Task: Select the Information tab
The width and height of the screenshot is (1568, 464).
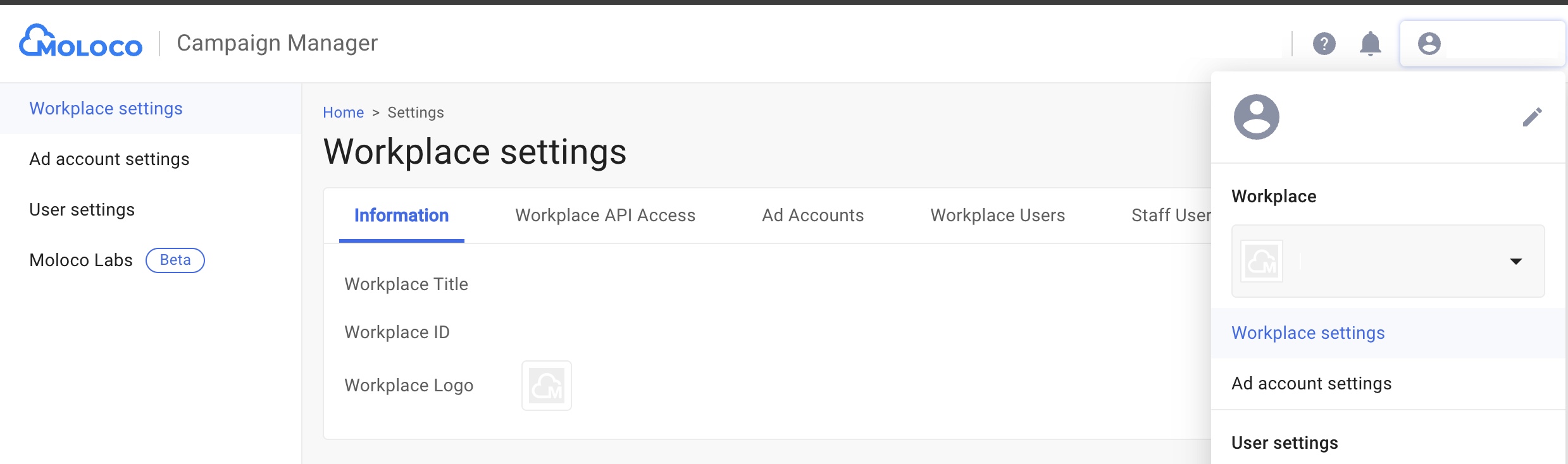Action: [401, 215]
